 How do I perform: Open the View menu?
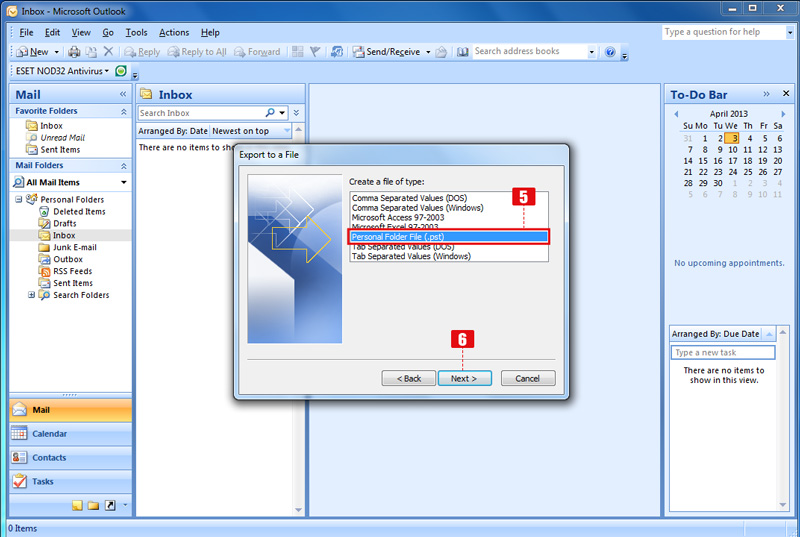tap(81, 32)
